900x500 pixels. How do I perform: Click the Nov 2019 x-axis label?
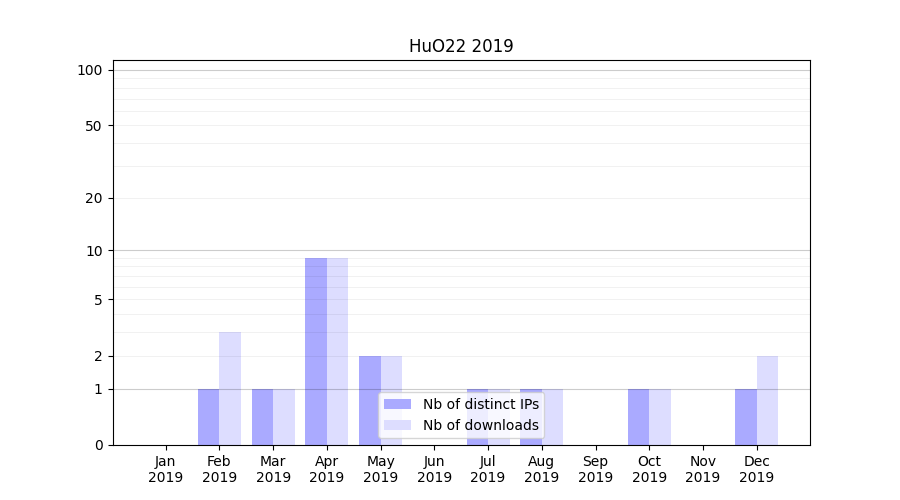702,469
